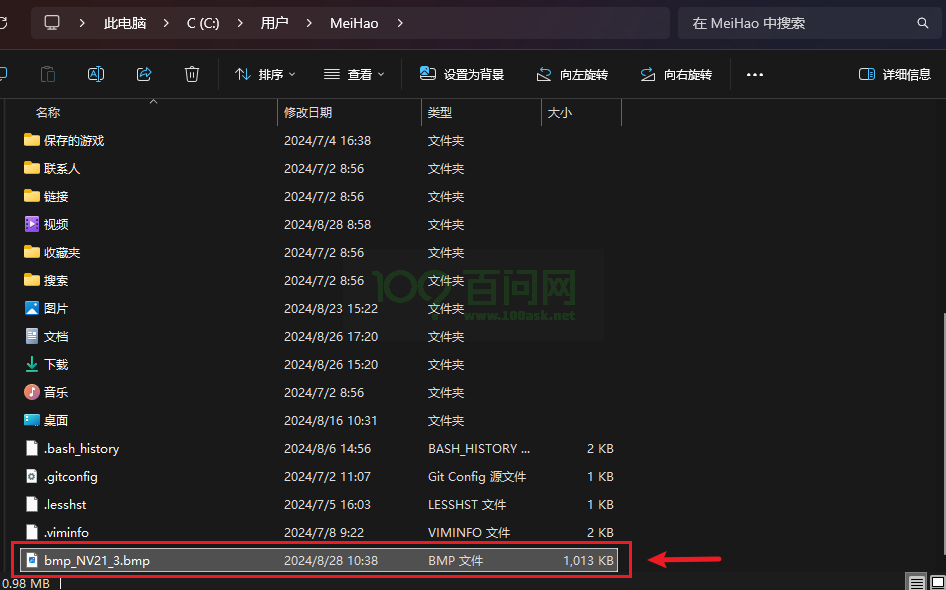Click the Share icon in toolbar
Image resolution: width=946 pixels, height=590 pixels.
(x=144, y=74)
